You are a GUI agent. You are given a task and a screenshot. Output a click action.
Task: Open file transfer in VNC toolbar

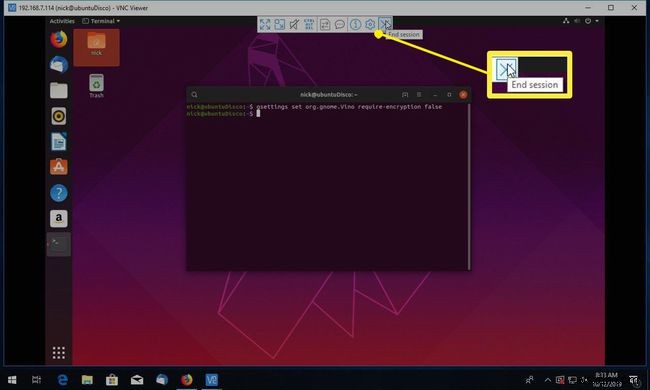click(325, 24)
